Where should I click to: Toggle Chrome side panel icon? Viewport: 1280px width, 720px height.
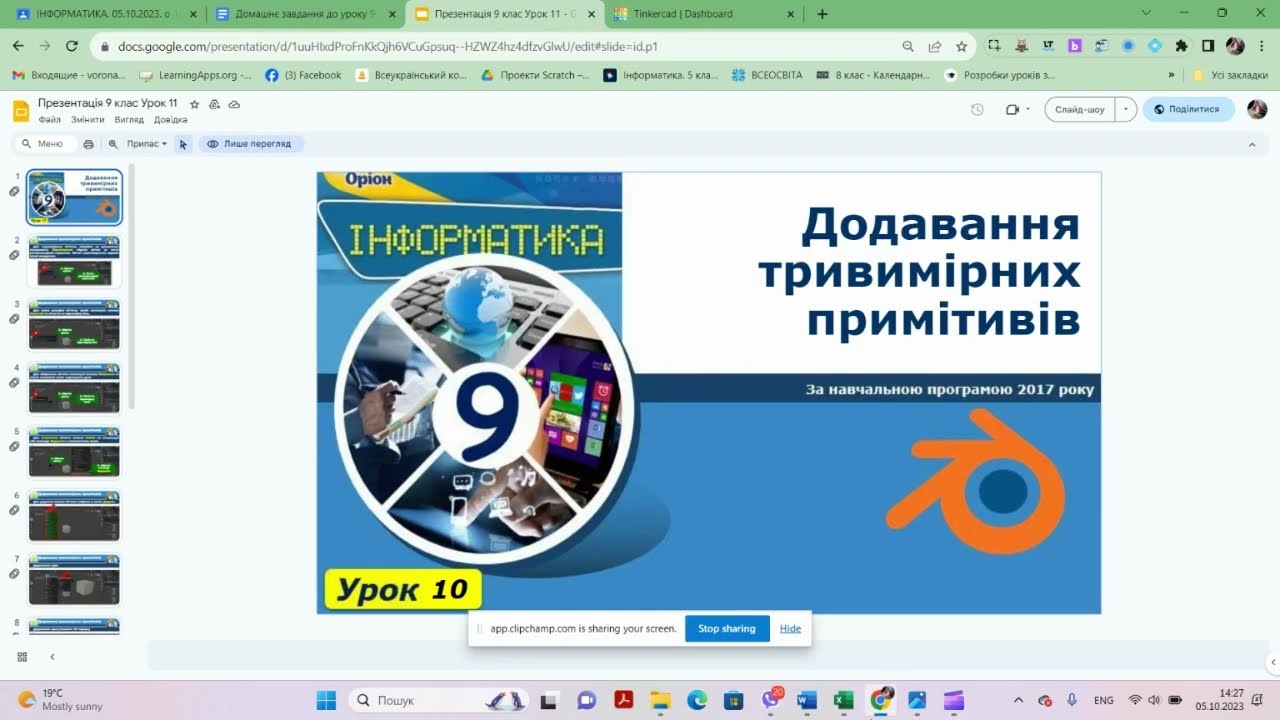1208,46
